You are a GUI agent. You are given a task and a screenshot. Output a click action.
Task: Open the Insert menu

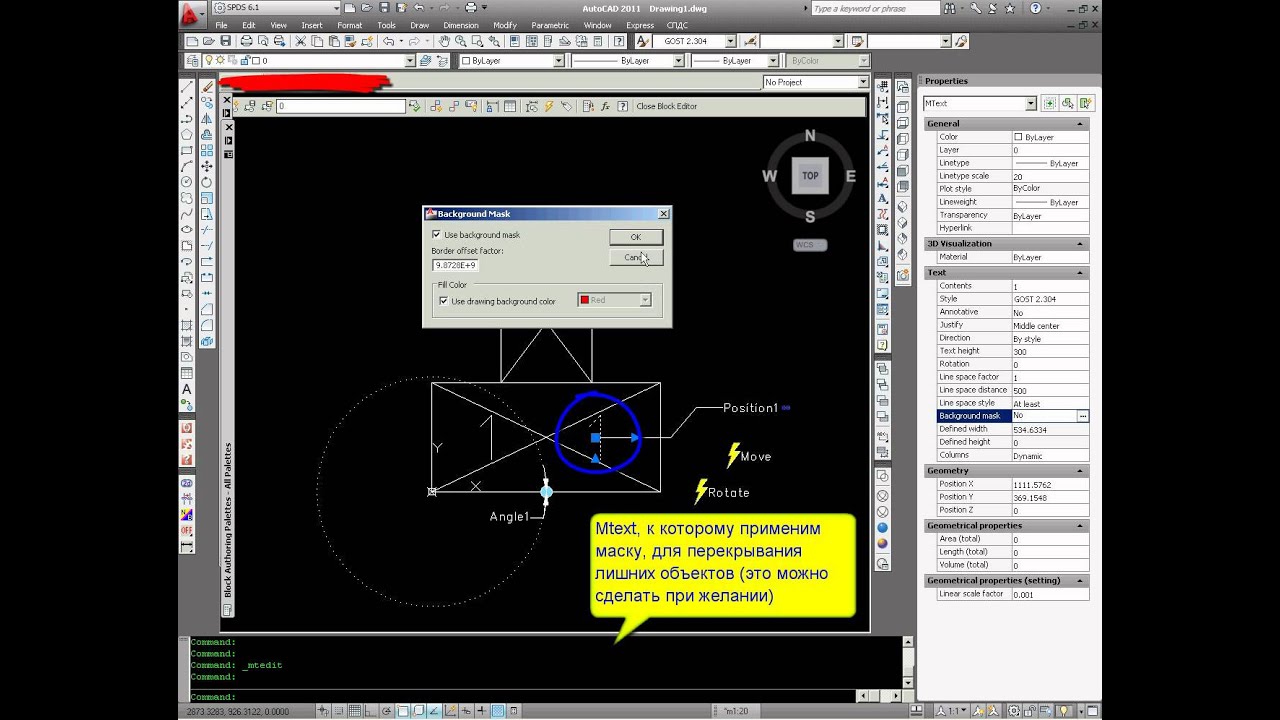point(312,25)
